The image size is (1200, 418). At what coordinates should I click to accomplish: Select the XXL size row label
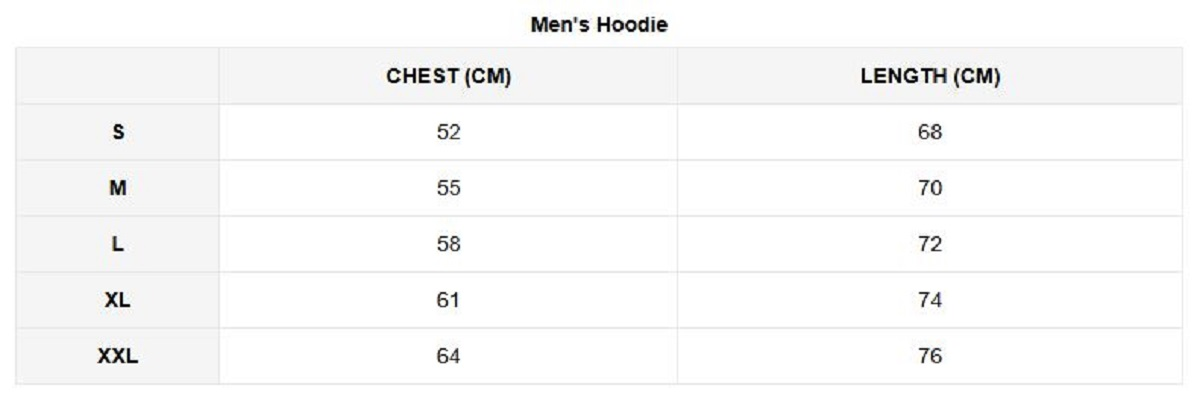tap(117, 356)
